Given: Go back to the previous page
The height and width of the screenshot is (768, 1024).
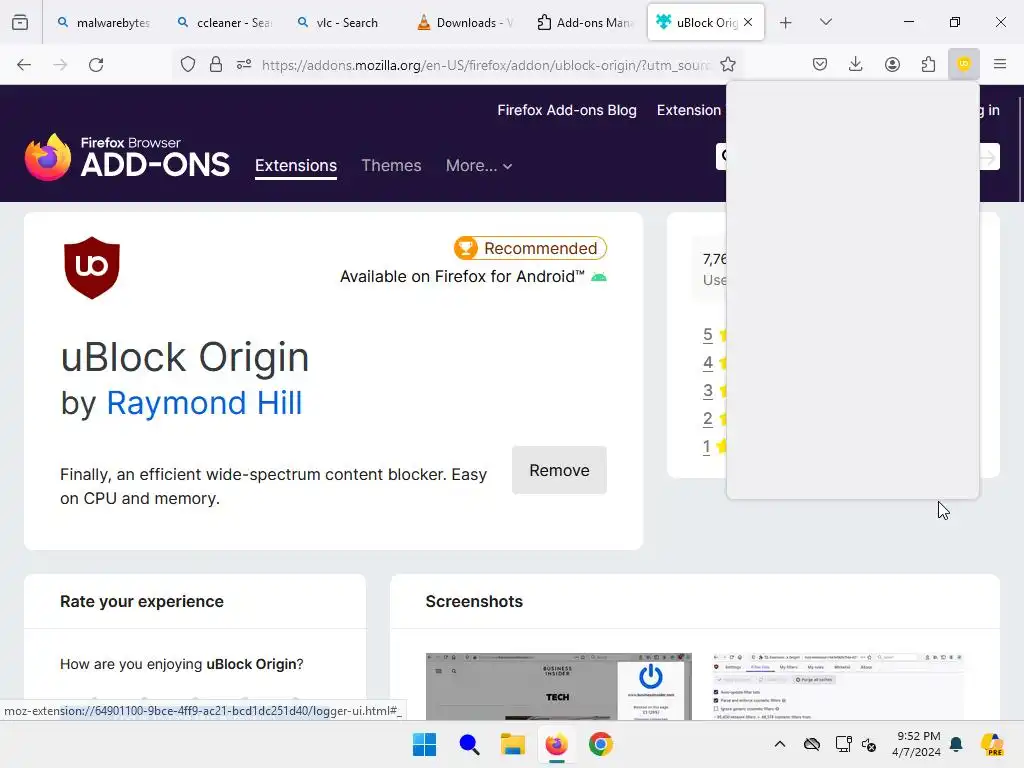Looking at the screenshot, I should [24, 65].
